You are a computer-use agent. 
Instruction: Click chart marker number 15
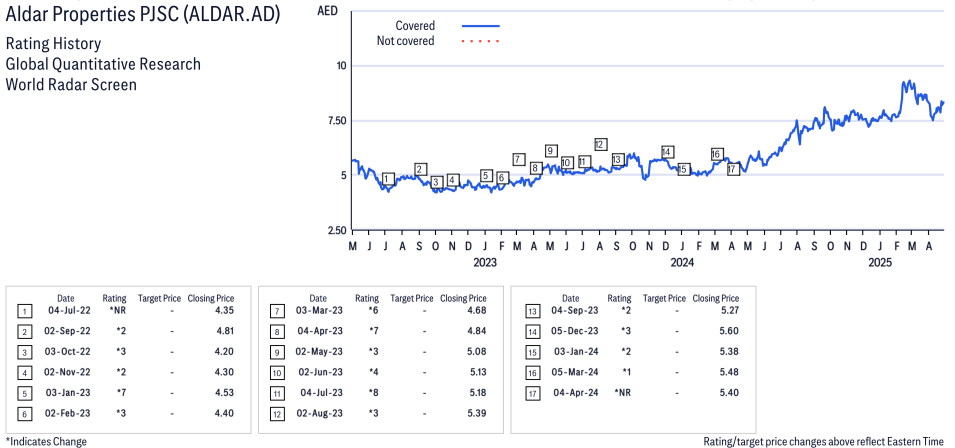pos(683,169)
